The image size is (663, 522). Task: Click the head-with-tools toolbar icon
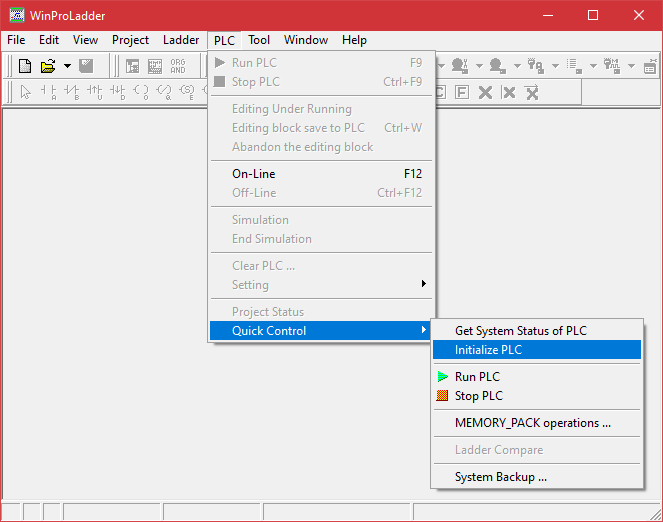tap(460, 66)
